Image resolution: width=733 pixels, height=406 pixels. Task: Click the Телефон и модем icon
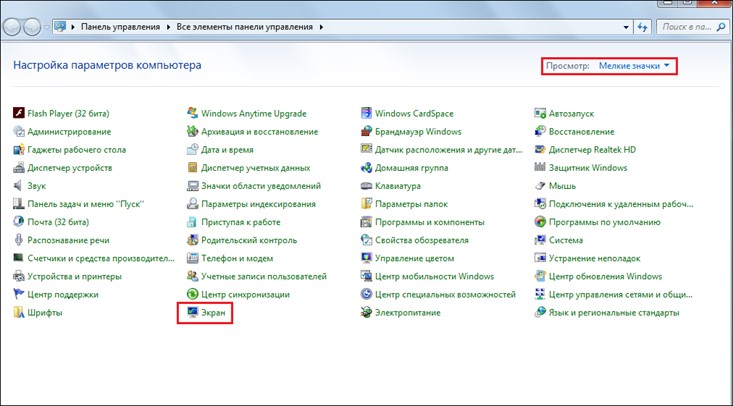(193, 258)
